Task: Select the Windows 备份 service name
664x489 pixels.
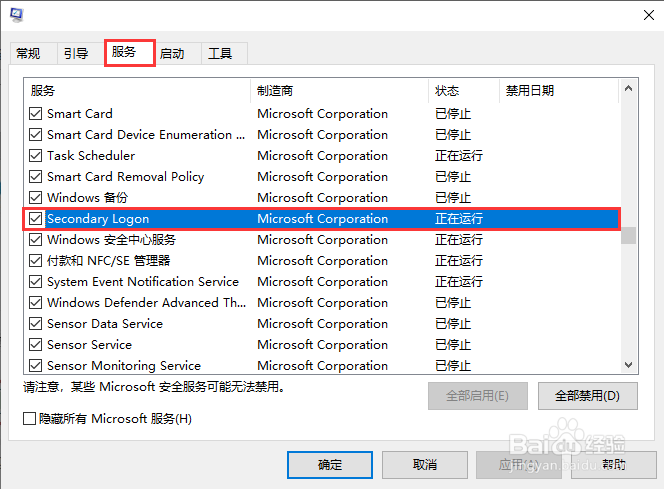Action: (x=88, y=198)
